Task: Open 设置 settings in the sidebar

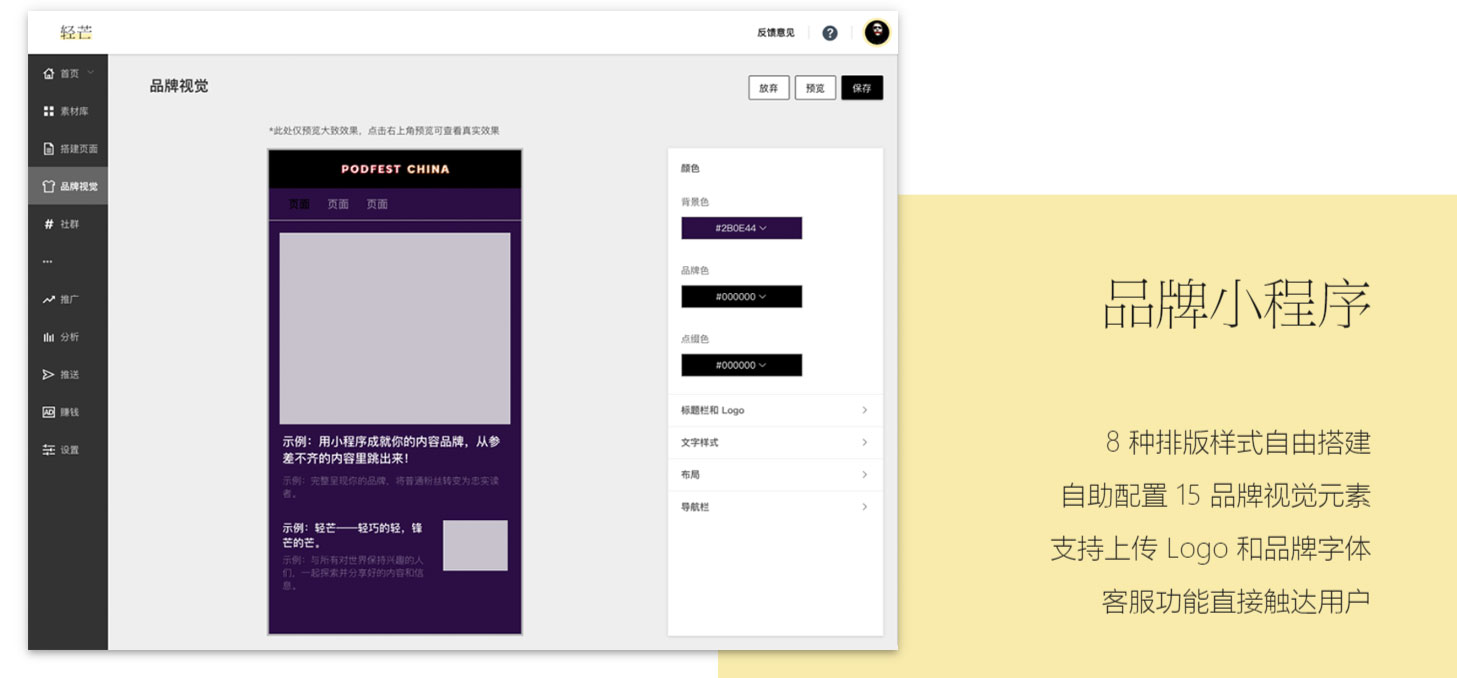Action: [62, 450]
